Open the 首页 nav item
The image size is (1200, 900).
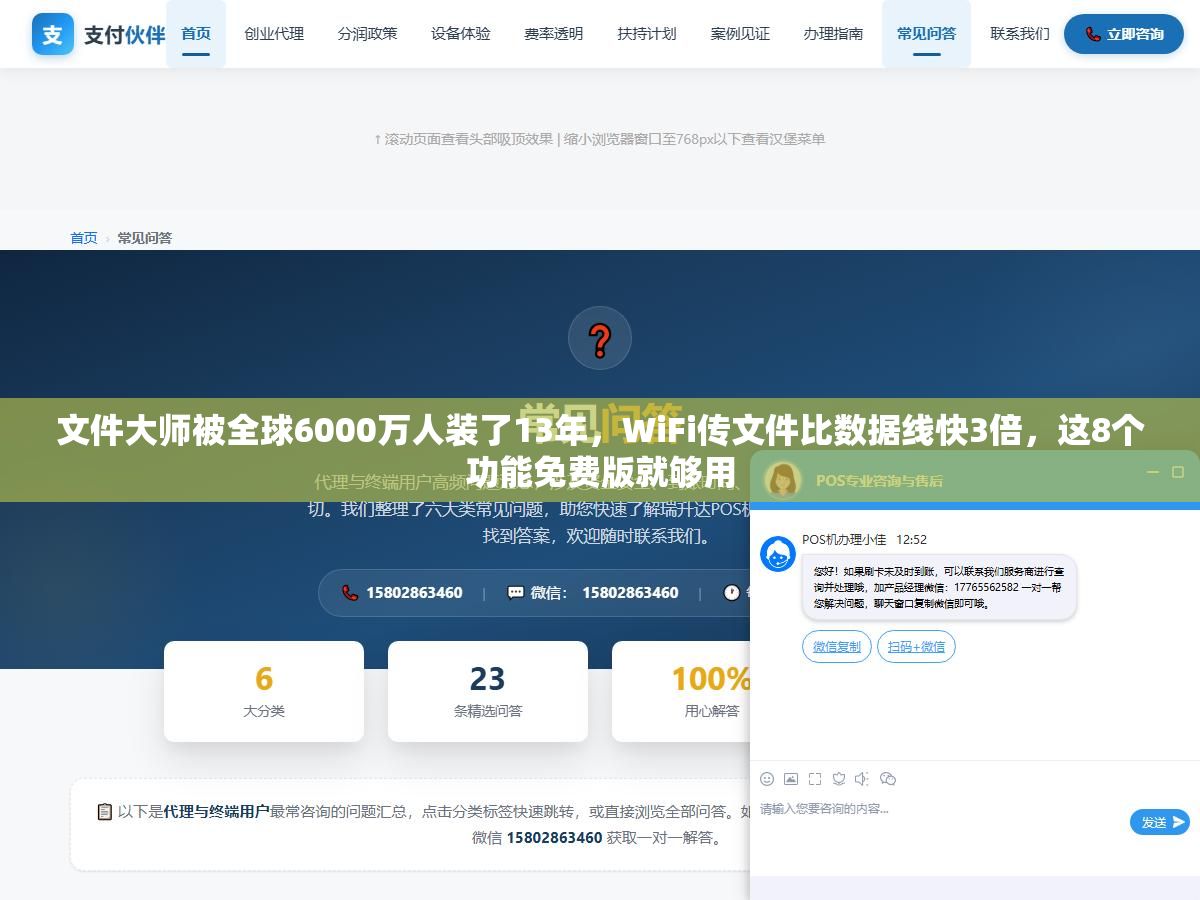click(x=196, y=34)
